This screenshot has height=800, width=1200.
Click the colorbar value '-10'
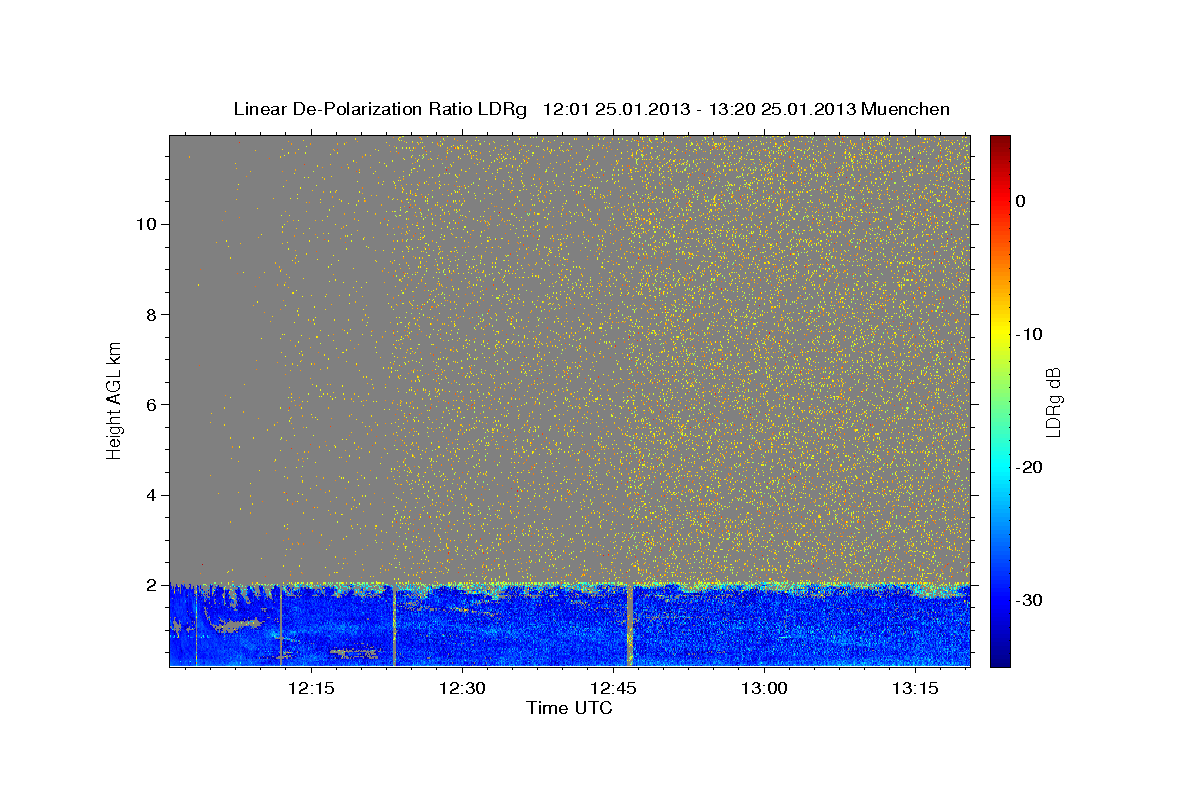click(x=1029, y=334)
